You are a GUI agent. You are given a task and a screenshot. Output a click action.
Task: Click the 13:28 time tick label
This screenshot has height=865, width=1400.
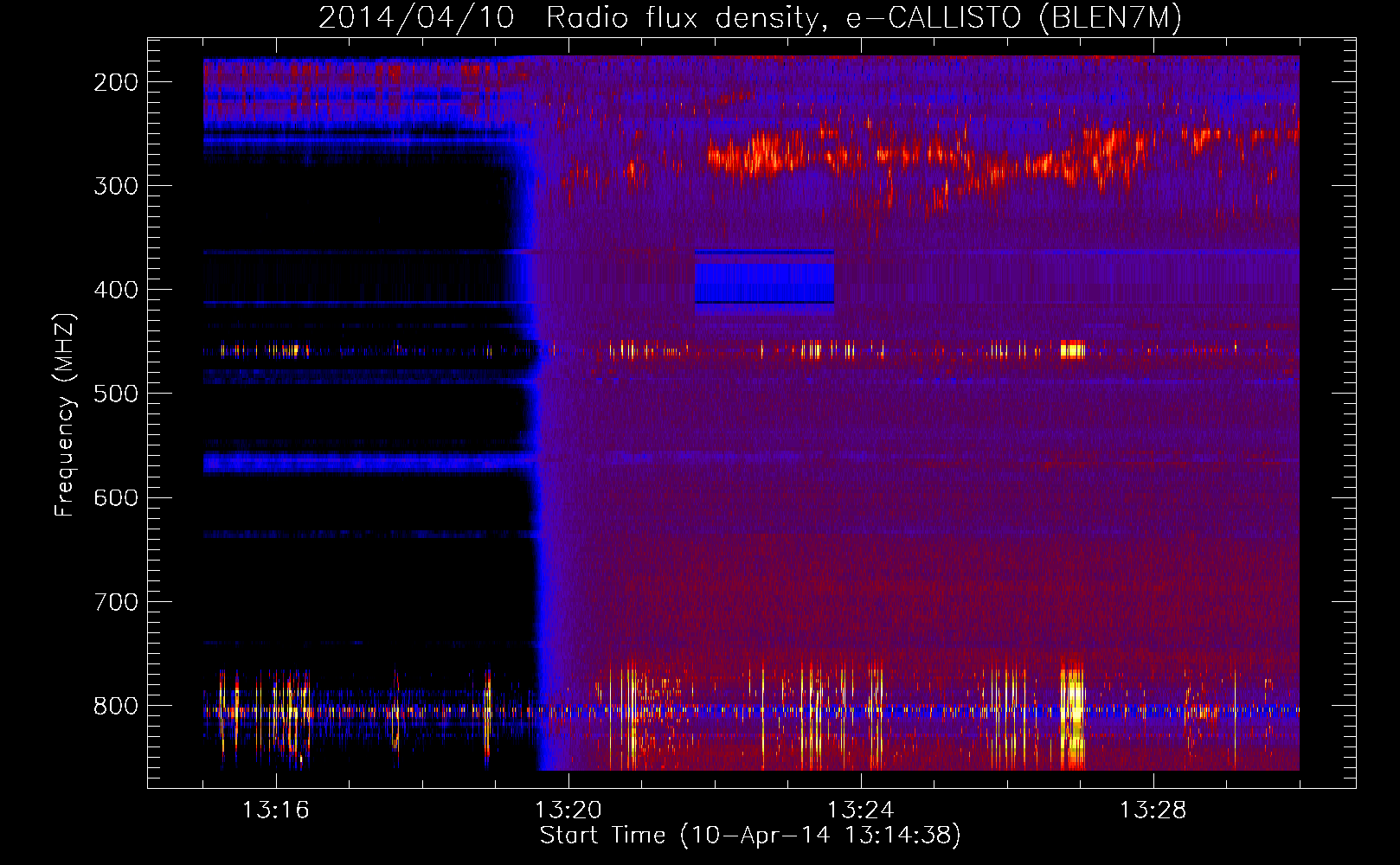(1153, 811)
